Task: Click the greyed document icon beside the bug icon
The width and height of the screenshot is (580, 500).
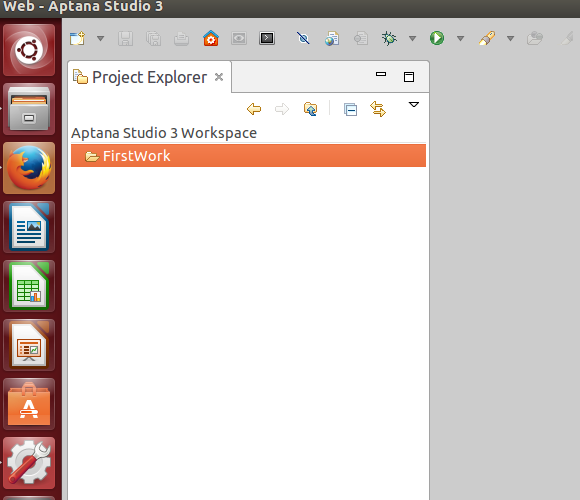Action: click(361, 38)
